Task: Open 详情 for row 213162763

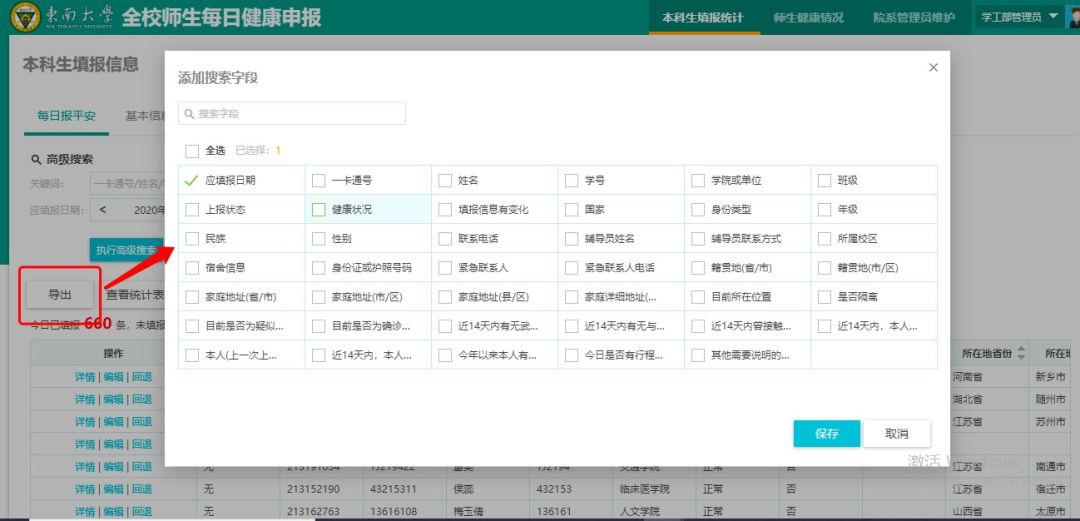Action: [x=85, y=511]
